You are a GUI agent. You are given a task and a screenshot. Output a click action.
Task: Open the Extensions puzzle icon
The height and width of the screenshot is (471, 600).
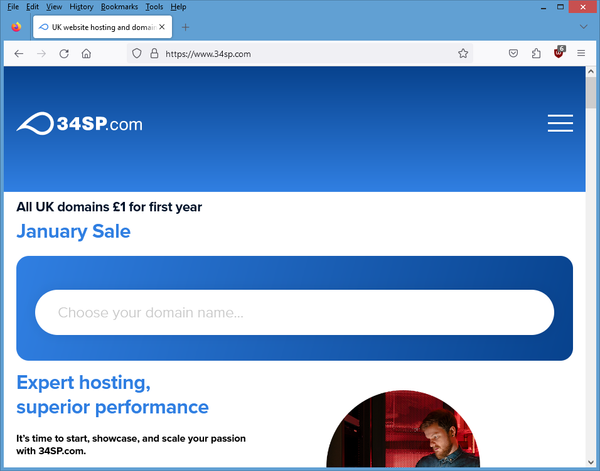[x=537, y=54]
